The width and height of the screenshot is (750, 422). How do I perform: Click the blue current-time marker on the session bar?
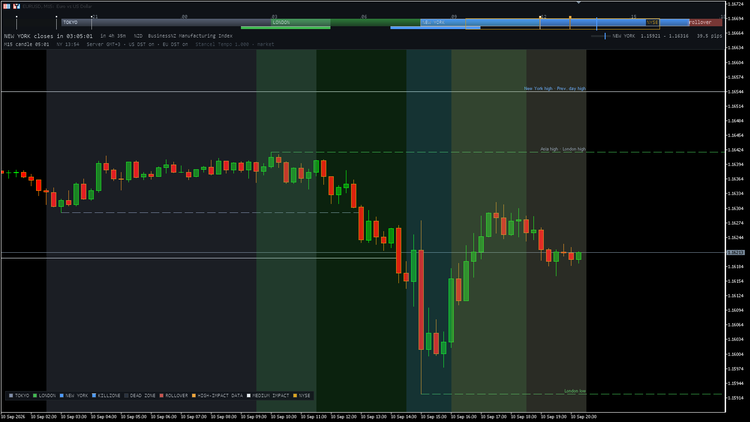pos(596,23)
